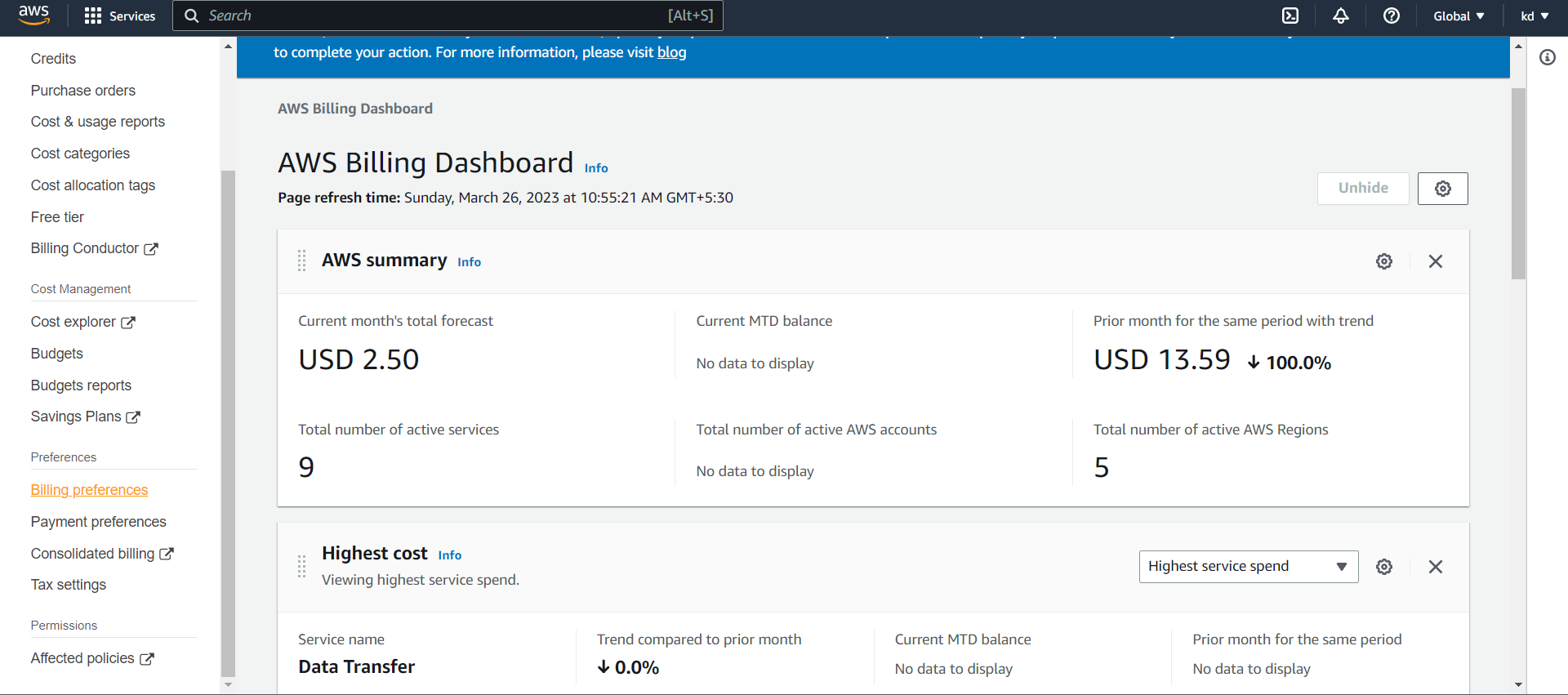Click main page scroll down arrow
This screenshot has width=1568, height=695.
coord(1518,685)
